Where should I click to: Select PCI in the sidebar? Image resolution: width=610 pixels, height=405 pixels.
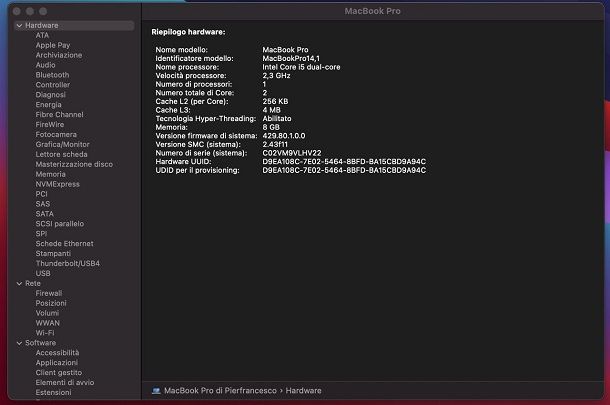[42, 194]
